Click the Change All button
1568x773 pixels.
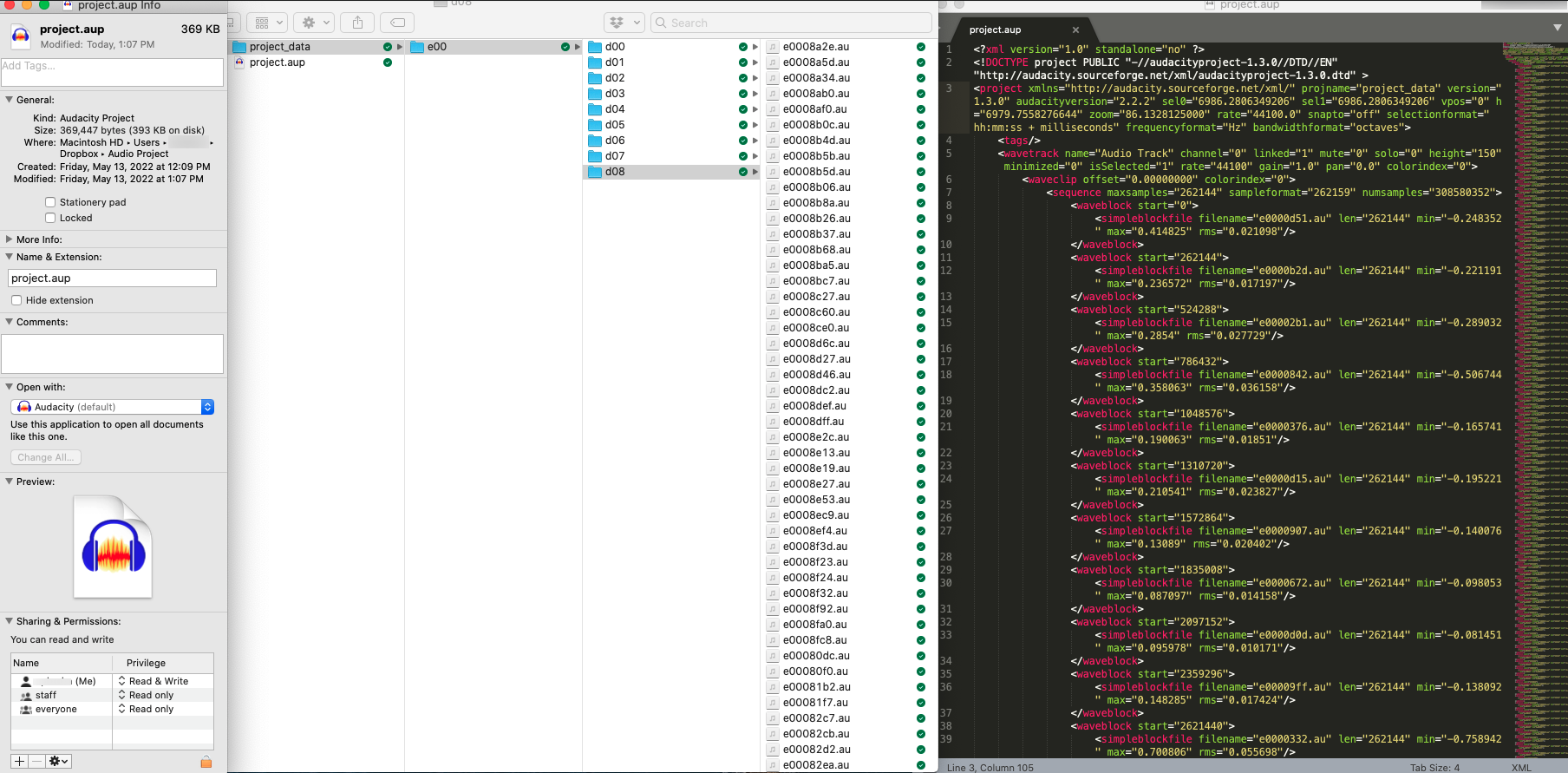[x=46, y=457]
